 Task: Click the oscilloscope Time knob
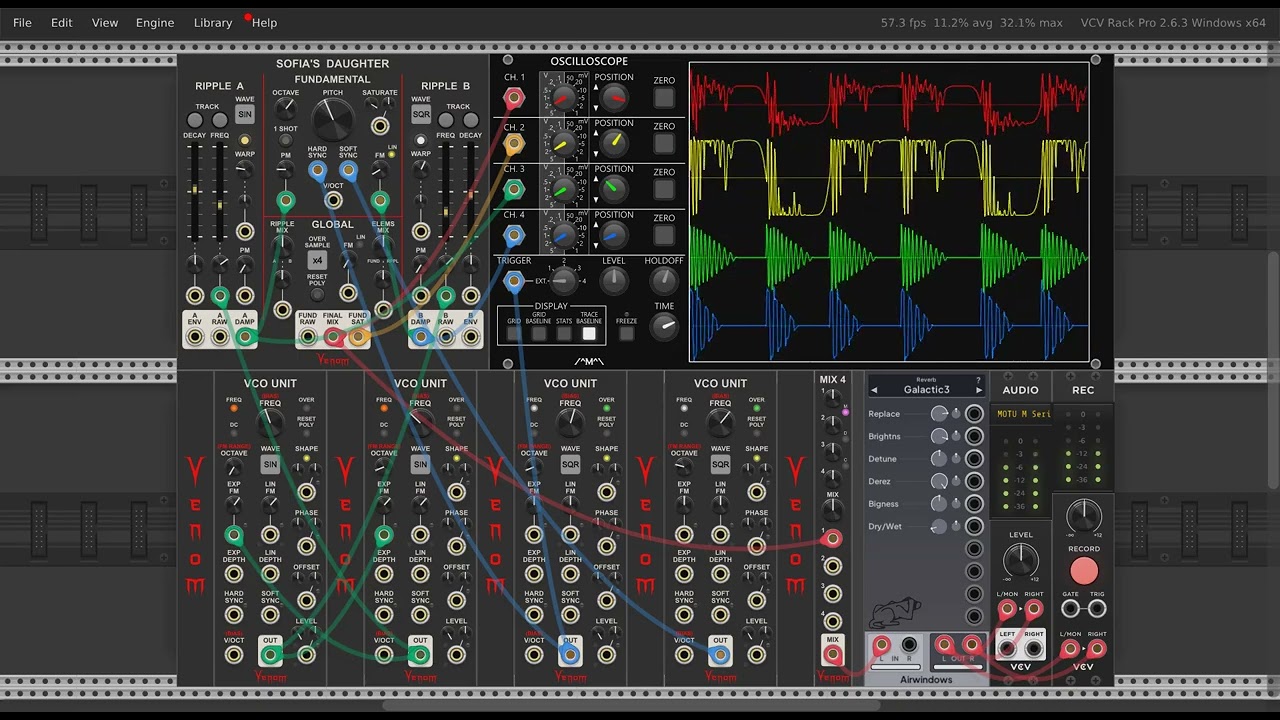(663, 326)
